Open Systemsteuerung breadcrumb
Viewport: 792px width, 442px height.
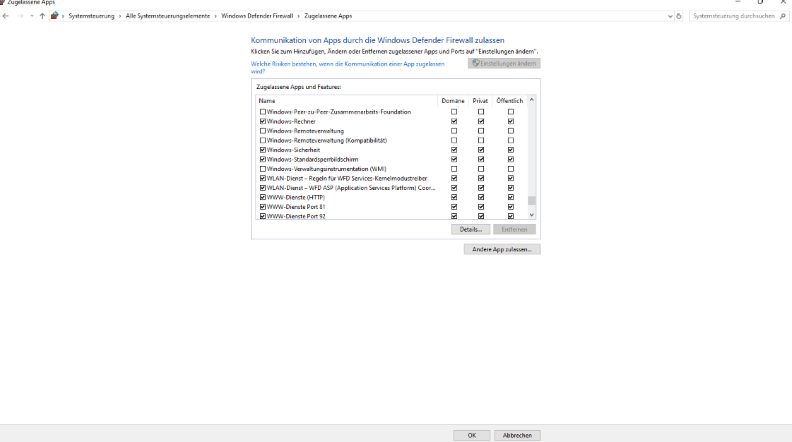pos(91,16)
